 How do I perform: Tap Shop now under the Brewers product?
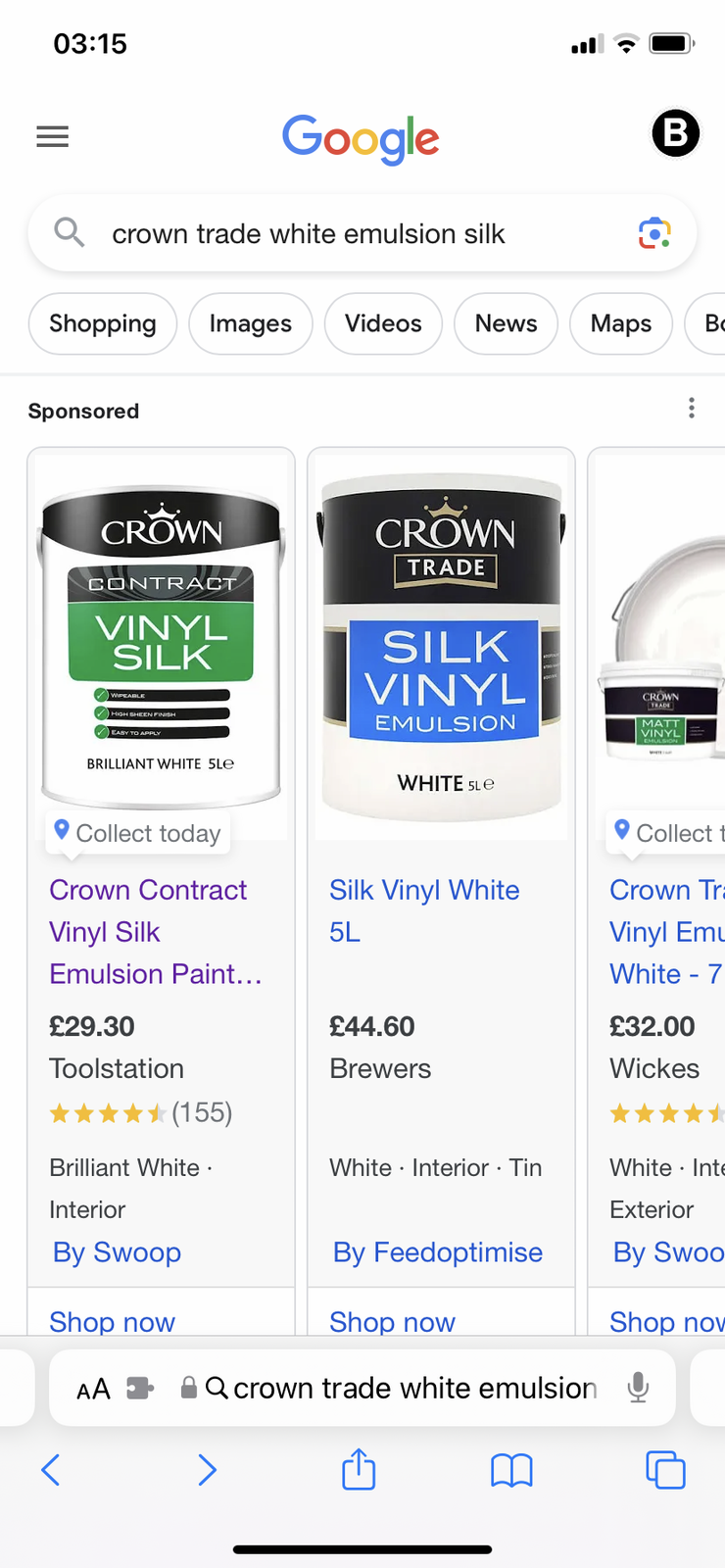tap(392, 1321)
